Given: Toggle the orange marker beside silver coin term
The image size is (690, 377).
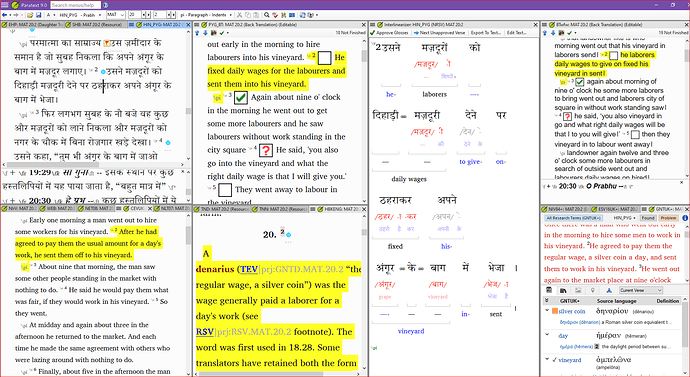Looking at the screenshot, I should point(555,311).
